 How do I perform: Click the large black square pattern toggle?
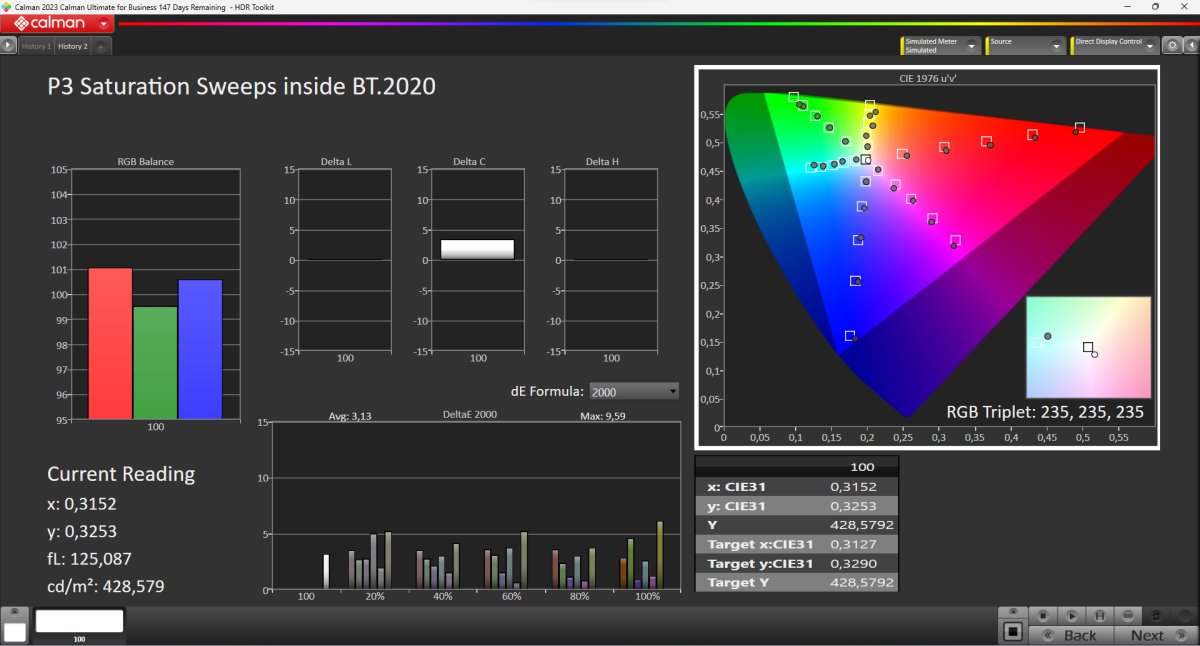pos(1013,633)
